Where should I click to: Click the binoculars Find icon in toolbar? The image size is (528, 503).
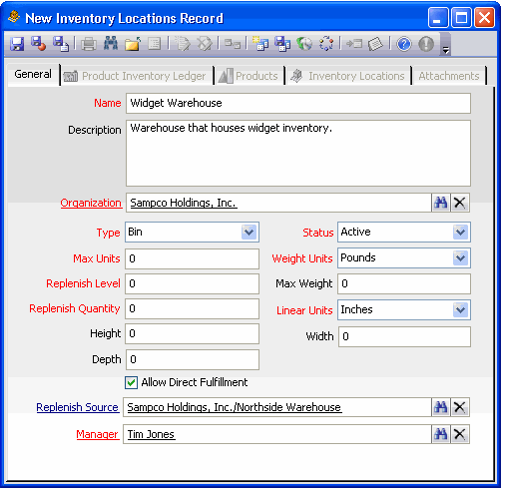(x=110, y=43)
